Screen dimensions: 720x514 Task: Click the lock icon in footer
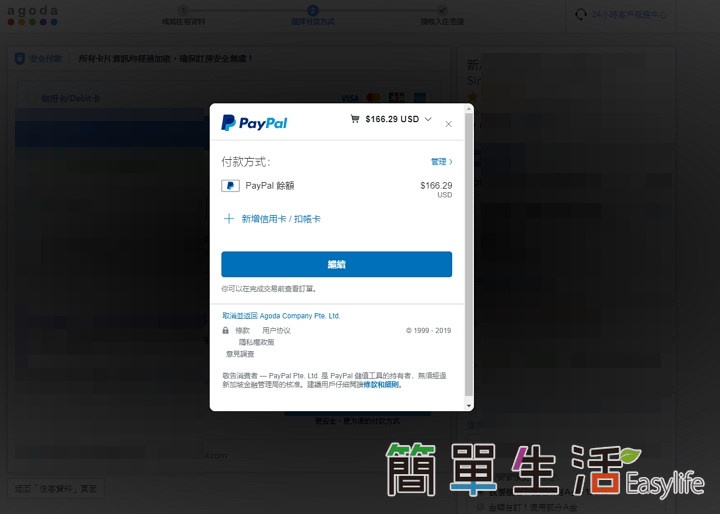[x=225, y=330]
